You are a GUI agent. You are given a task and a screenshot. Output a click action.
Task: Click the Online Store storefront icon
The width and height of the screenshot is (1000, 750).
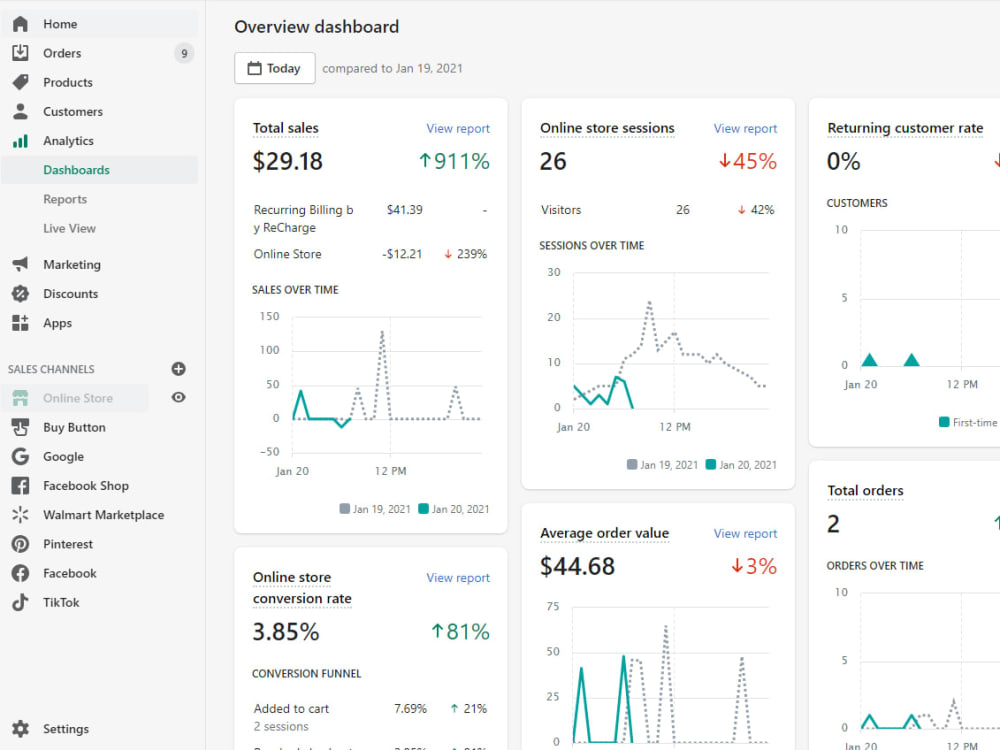[x=20, y=398]
